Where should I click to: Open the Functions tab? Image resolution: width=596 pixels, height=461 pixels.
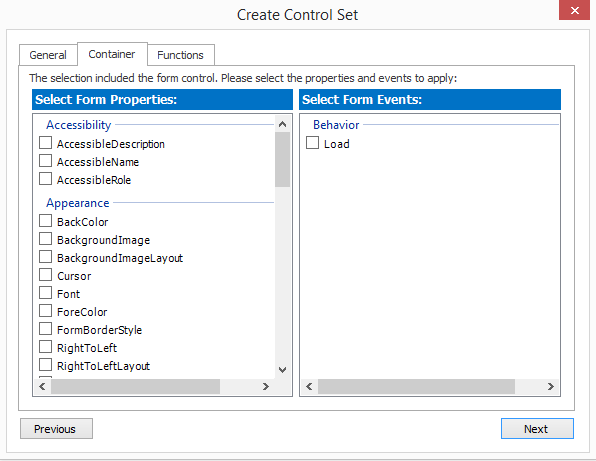(181, 55)
